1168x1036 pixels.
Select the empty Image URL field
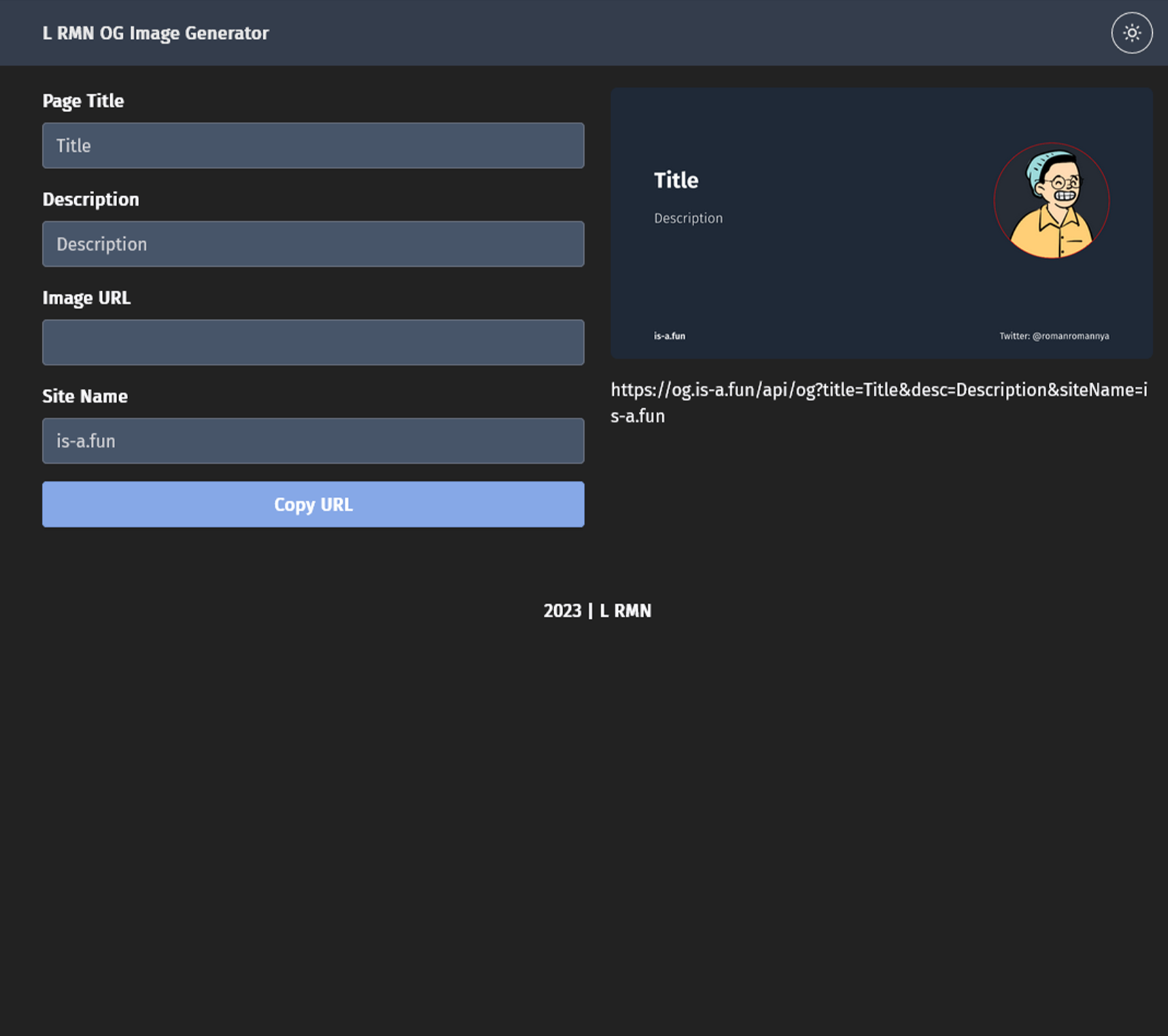point(313,342)
